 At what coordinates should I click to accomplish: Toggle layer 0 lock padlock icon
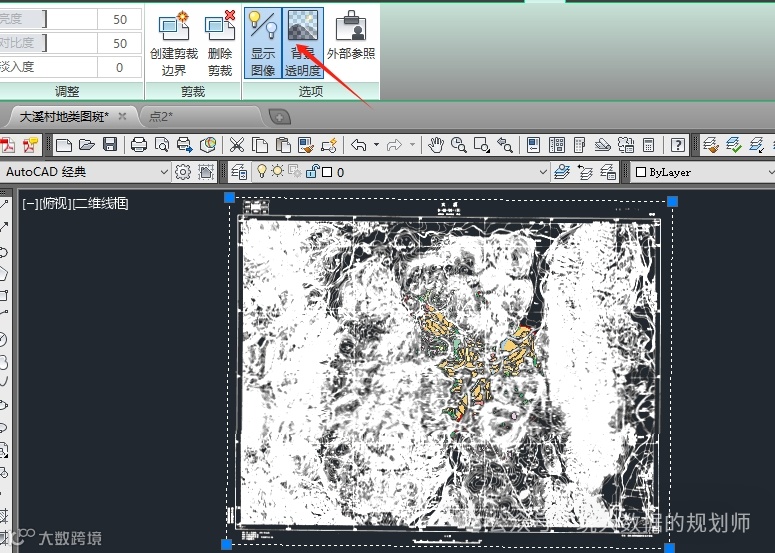(x=312, y=171)
